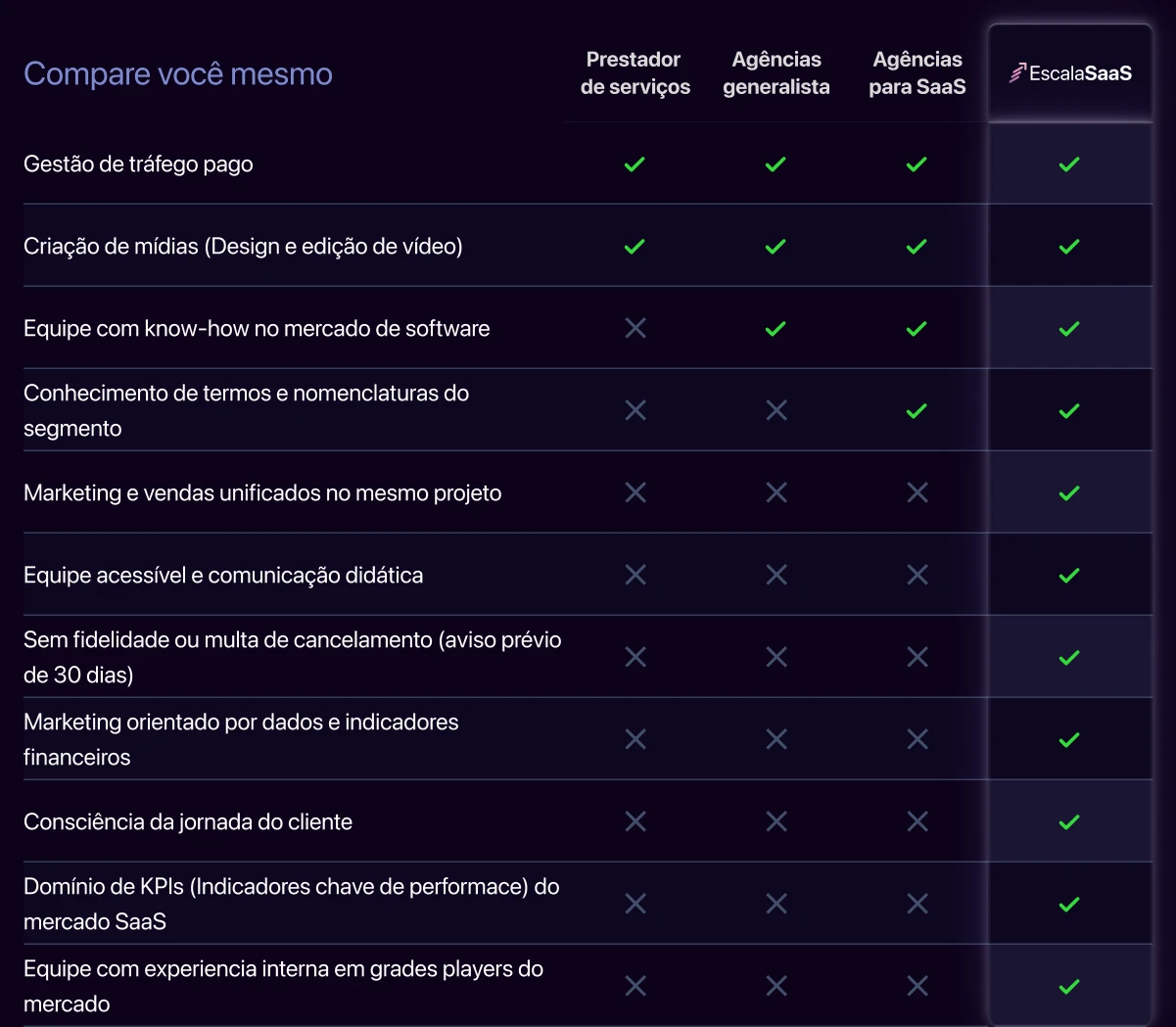Click Equipe com know-how no mercado label
This screenshot has width=1176, height=1027.
[257, 329]
